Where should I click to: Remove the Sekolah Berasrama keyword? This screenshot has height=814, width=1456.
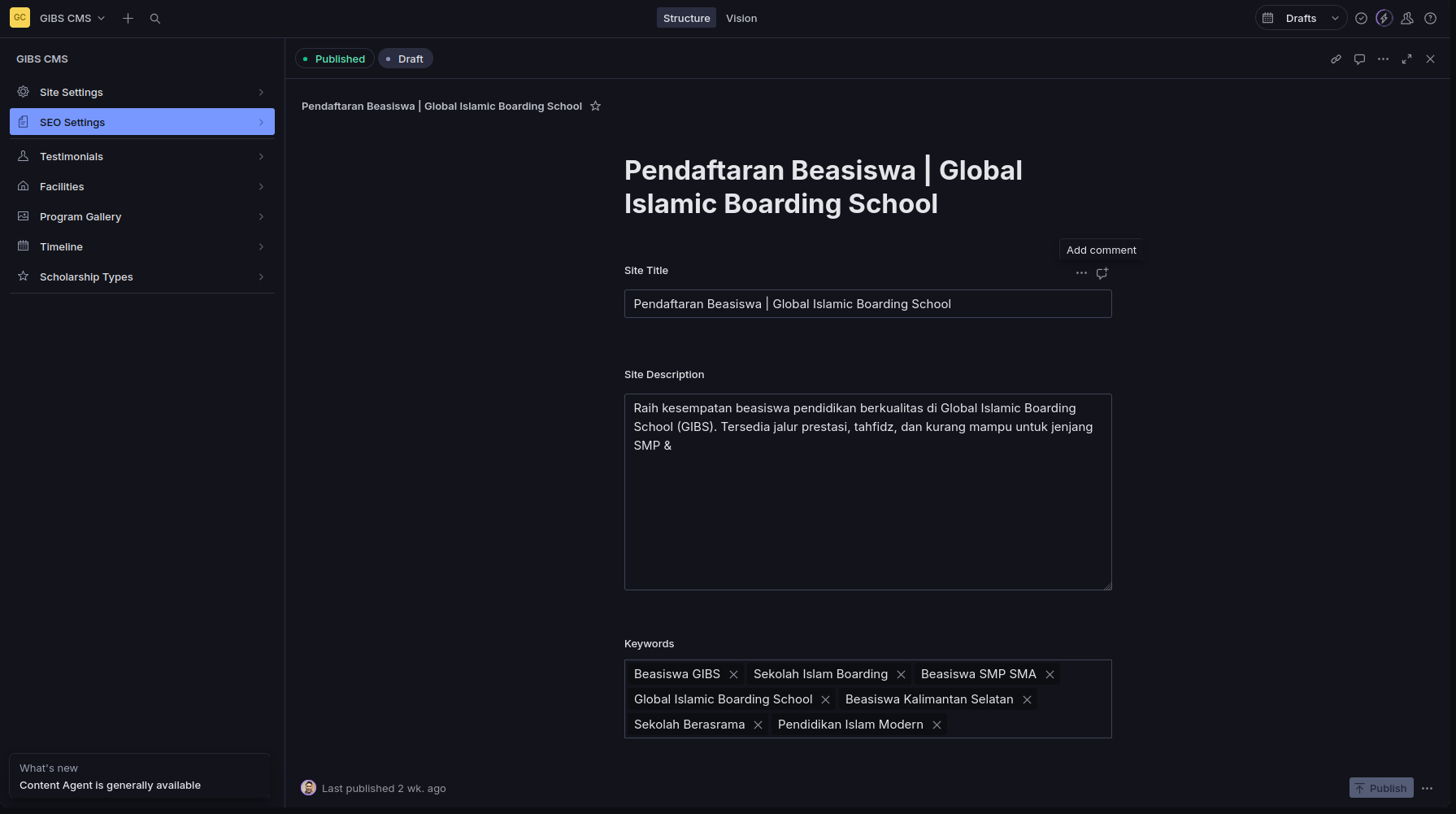pos(758,725)
